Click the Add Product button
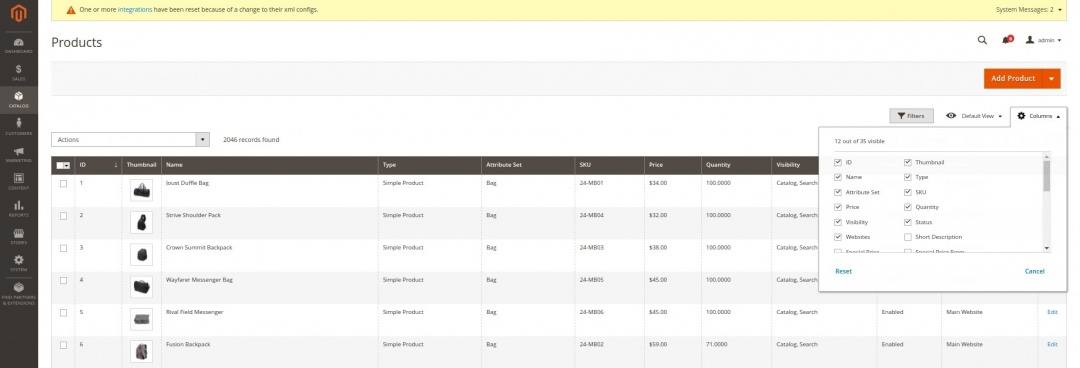This screenshot has width=1080, height=368. (1013, 79)
